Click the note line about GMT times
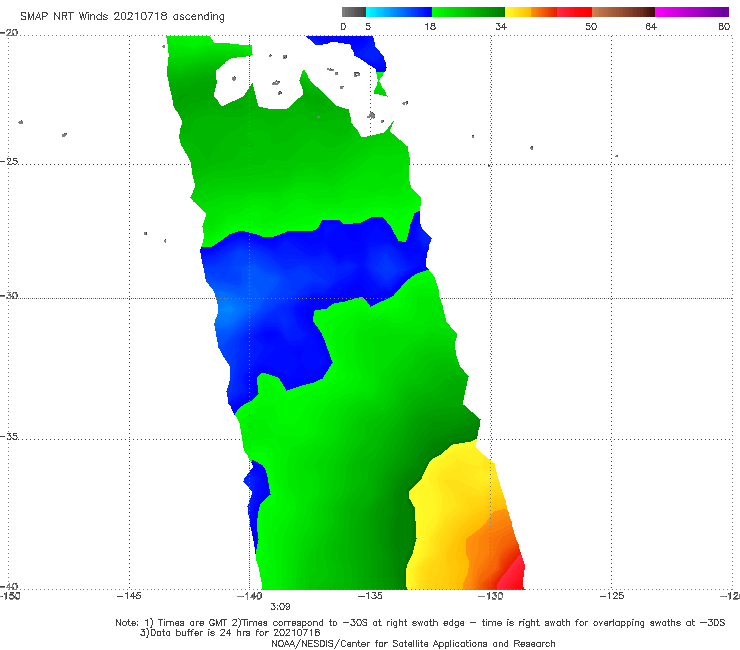The width and height of the screenshot is (740, 650). pos(420,623)
